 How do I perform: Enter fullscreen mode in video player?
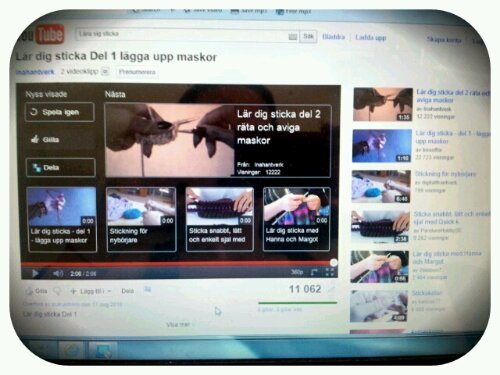[329, 272]
